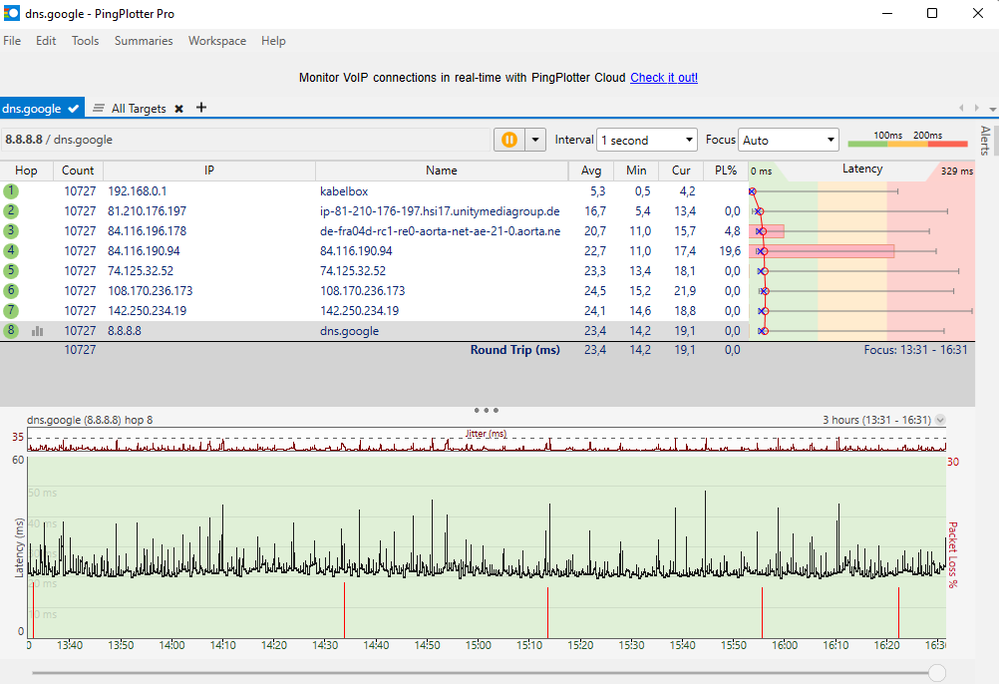Pause tracing with the orange pause button
Viewport: 999px width, 684px height.
(509, 140)
